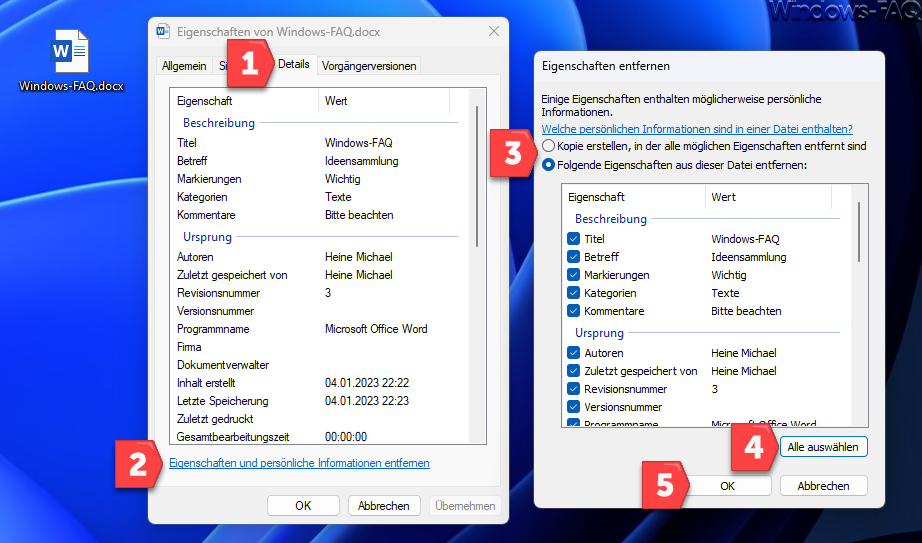Collapse the Ursprung group in Details list
The height and width of the screenshot is (543, 922).
click(x=208, y=237)
